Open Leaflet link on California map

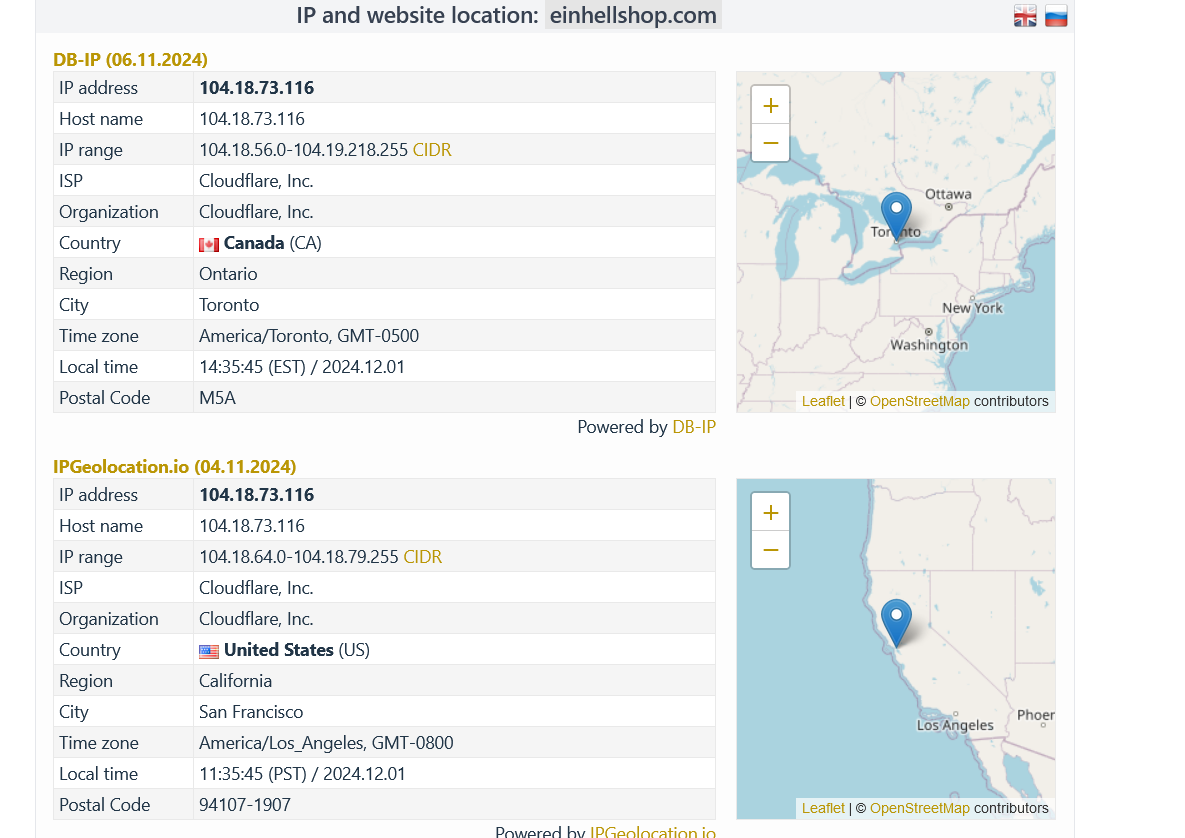tap(823, 808)
